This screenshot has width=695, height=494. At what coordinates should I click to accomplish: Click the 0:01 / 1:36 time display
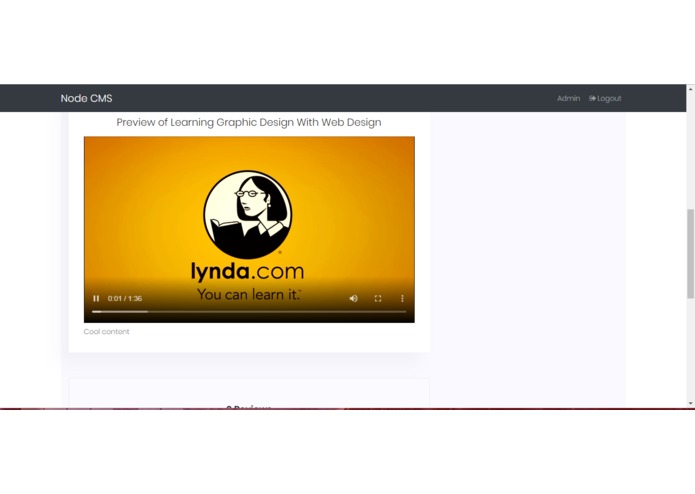[125, 298]
